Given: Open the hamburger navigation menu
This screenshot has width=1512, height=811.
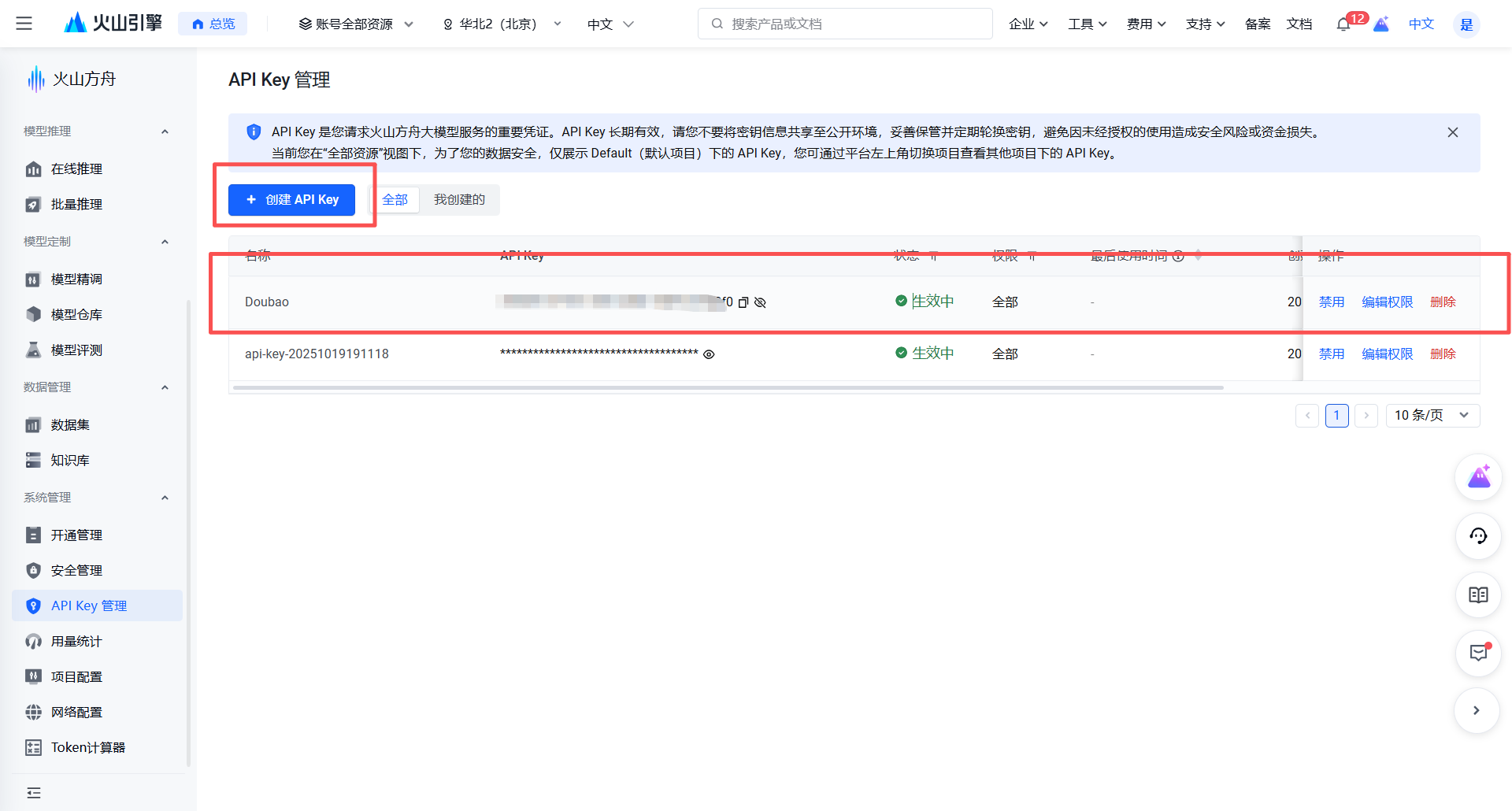Looking at the screenshot, I should (24, 24).
